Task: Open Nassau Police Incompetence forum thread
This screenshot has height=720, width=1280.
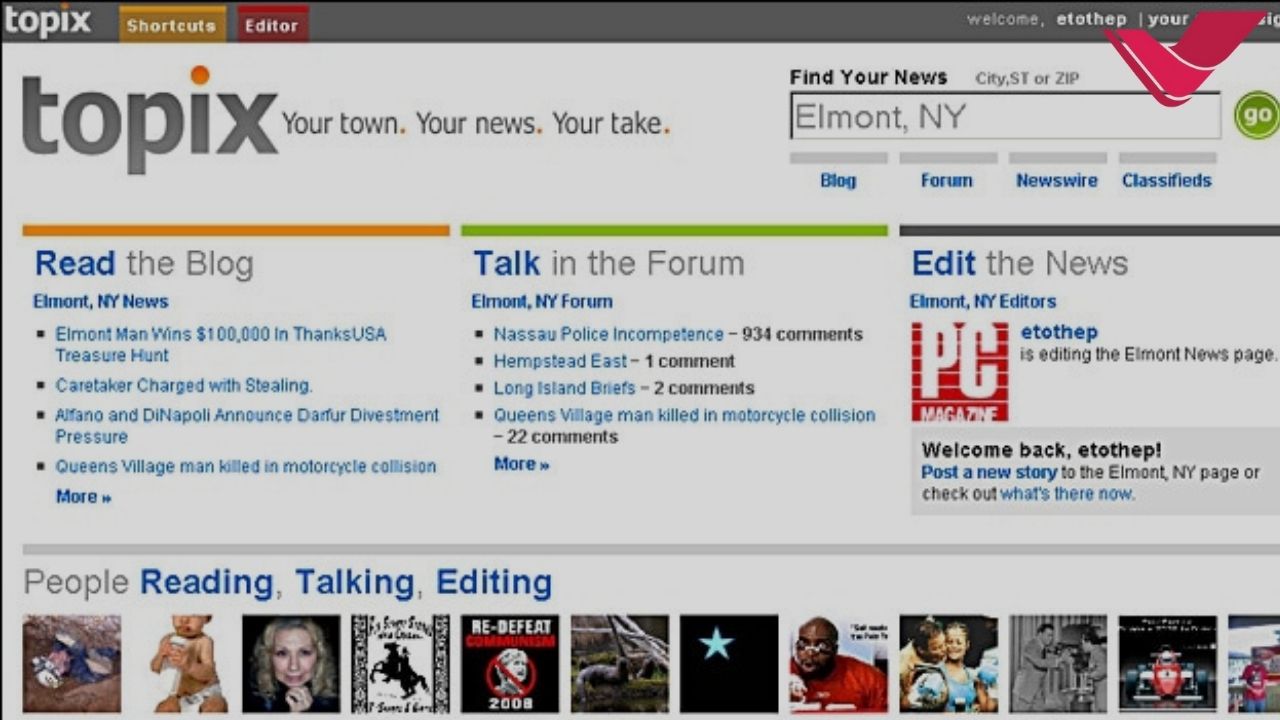Action: 608,334
